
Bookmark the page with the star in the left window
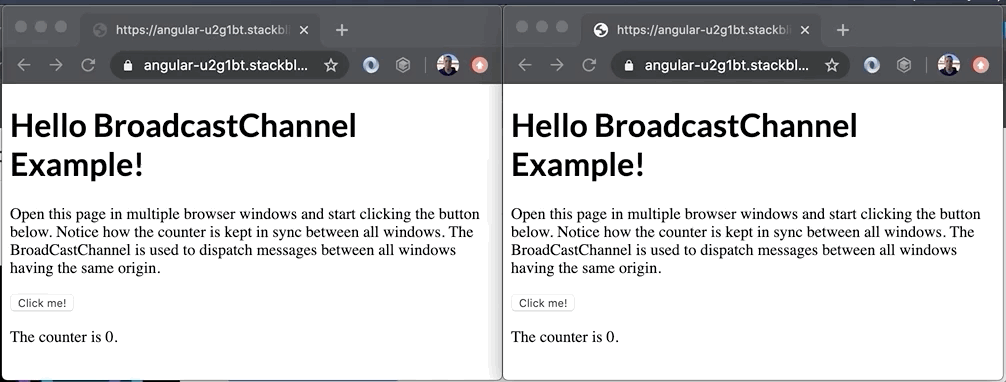coord(331,65)
